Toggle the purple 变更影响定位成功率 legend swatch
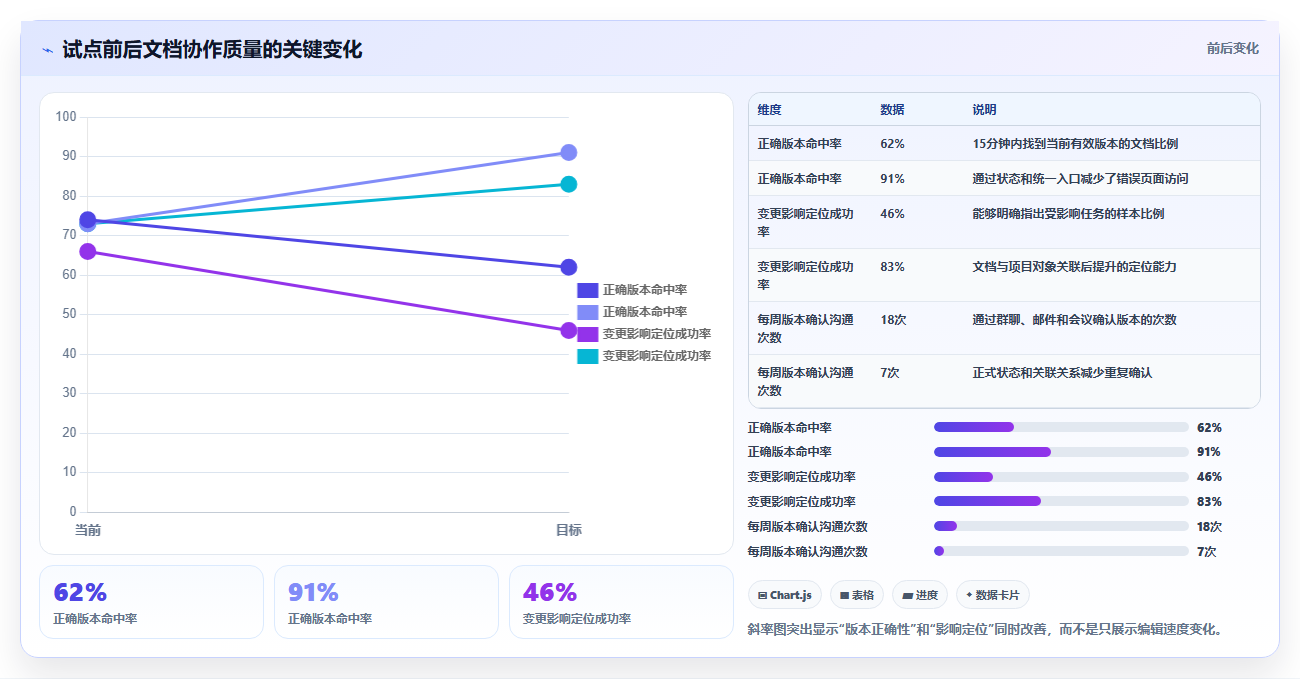This screenshot has height=679, width=1300. [588, 334]
